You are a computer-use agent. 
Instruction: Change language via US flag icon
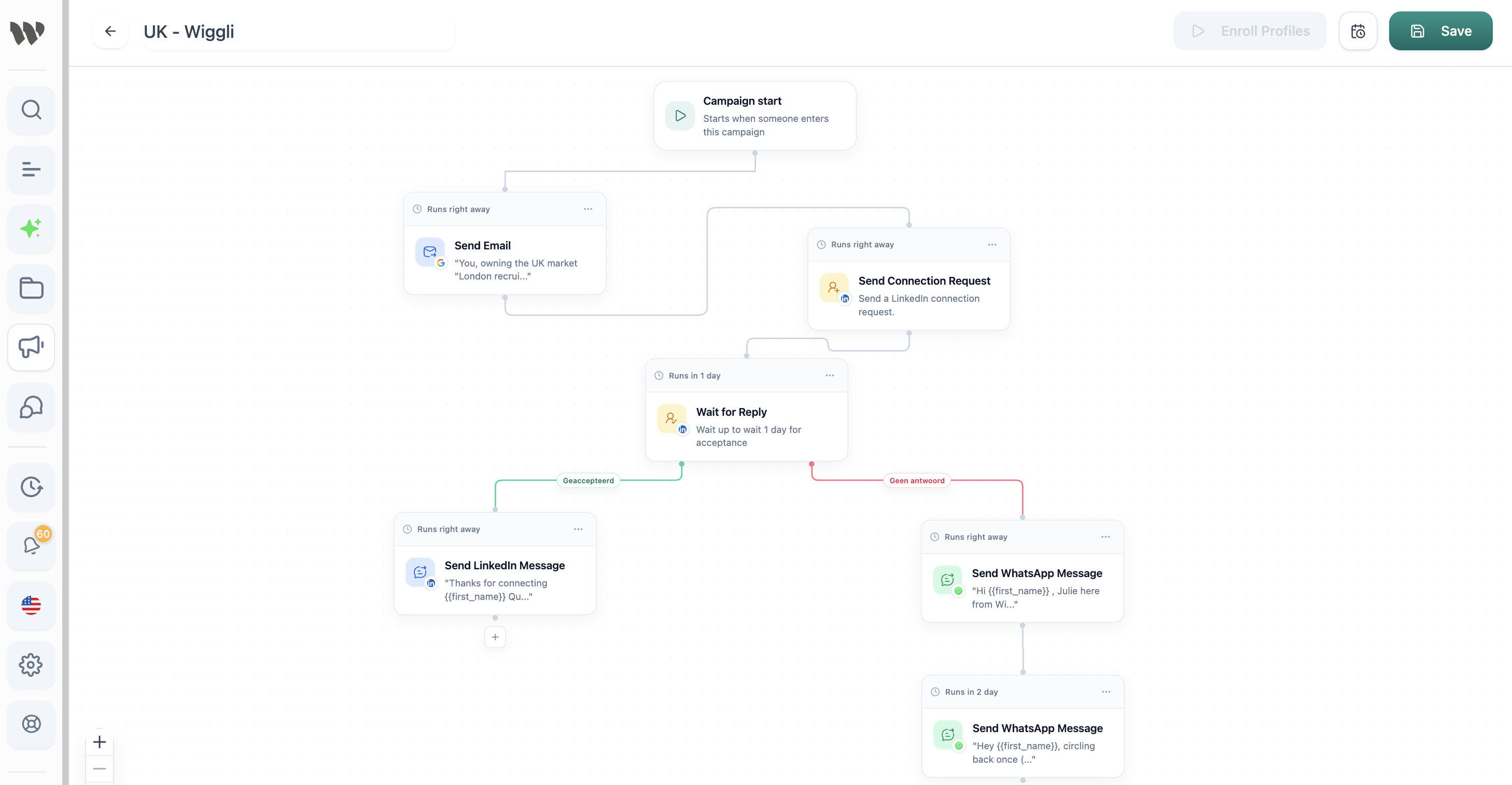(x=31, y=605)
